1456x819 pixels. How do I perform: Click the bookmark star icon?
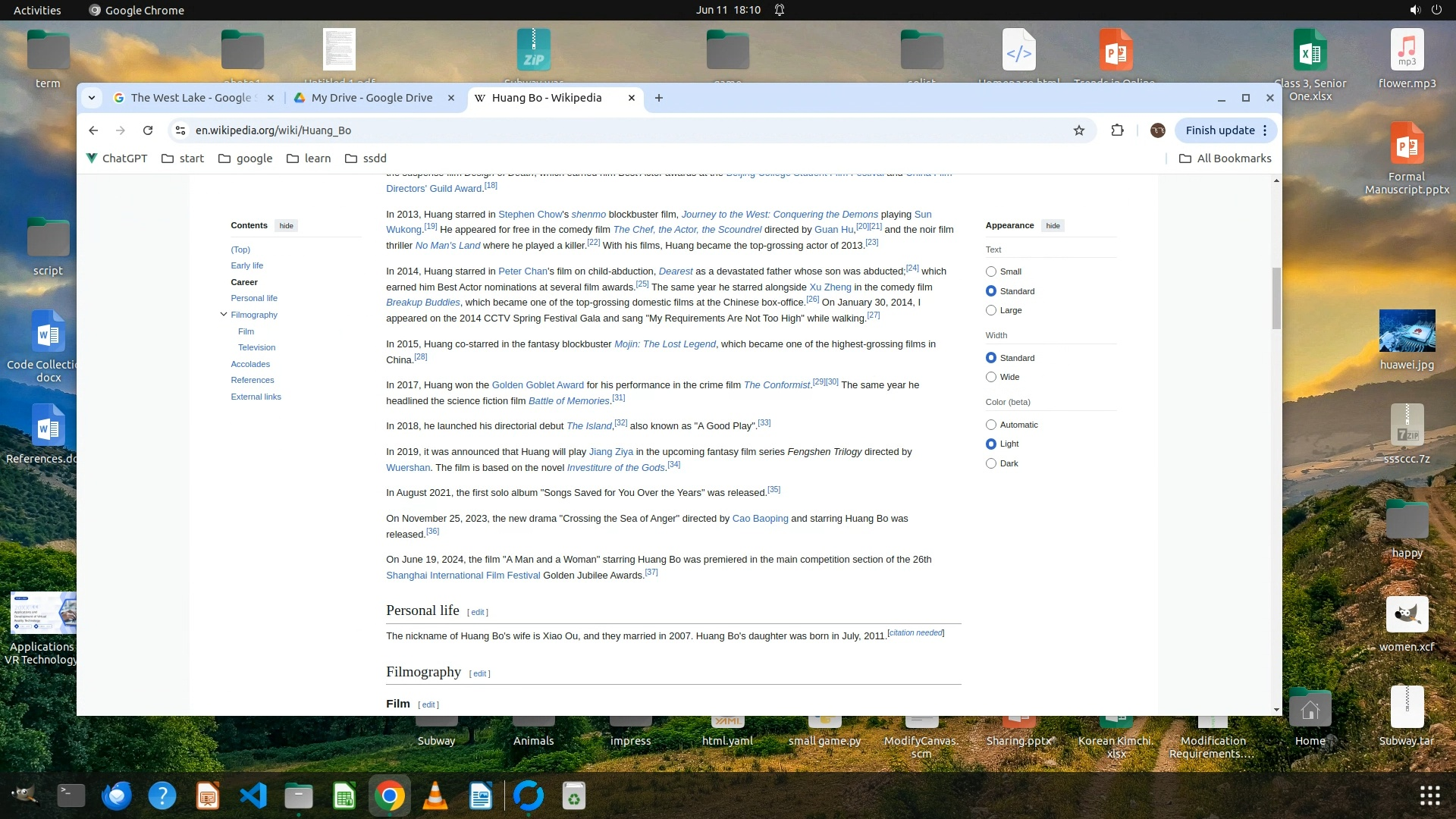click(x=1079, y=130)
